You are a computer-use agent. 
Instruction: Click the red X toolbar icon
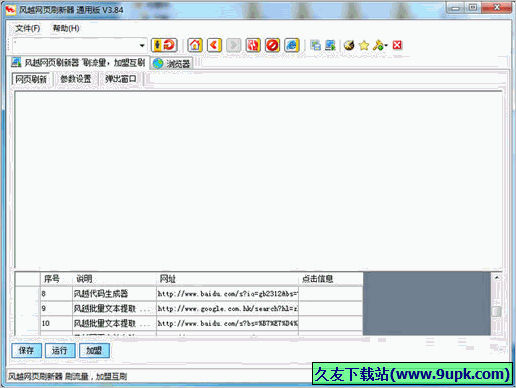click(397, 45)
